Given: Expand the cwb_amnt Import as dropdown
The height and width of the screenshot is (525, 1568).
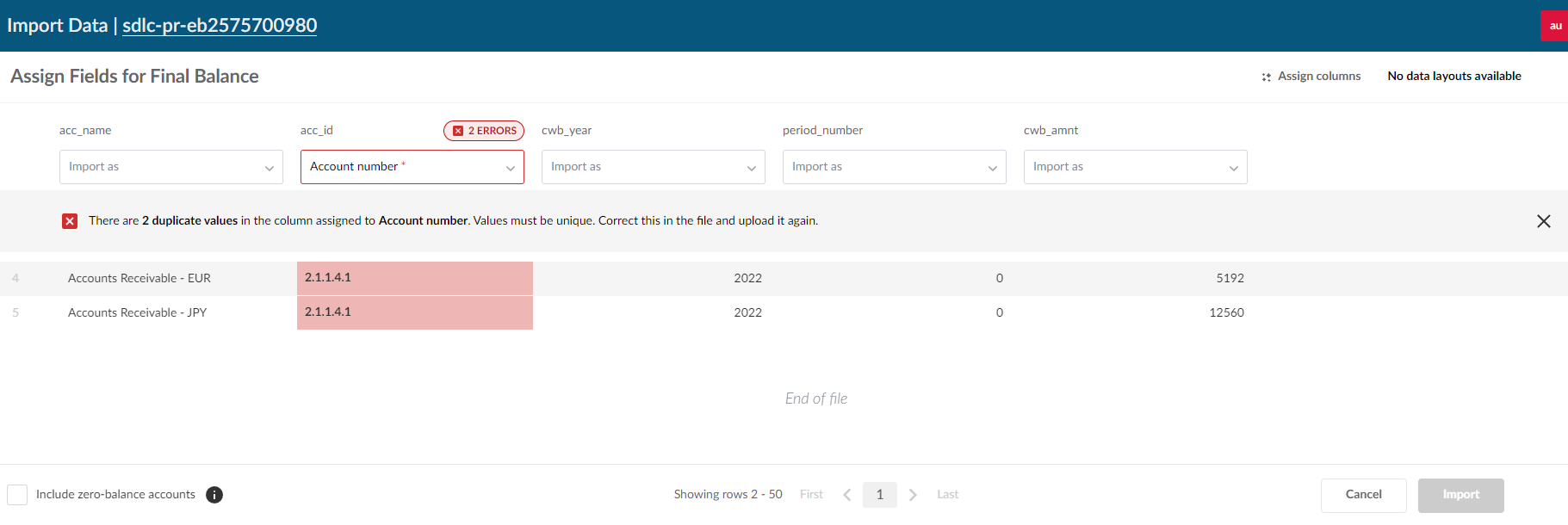Looking at the screenshot, I should [1135, 167].
